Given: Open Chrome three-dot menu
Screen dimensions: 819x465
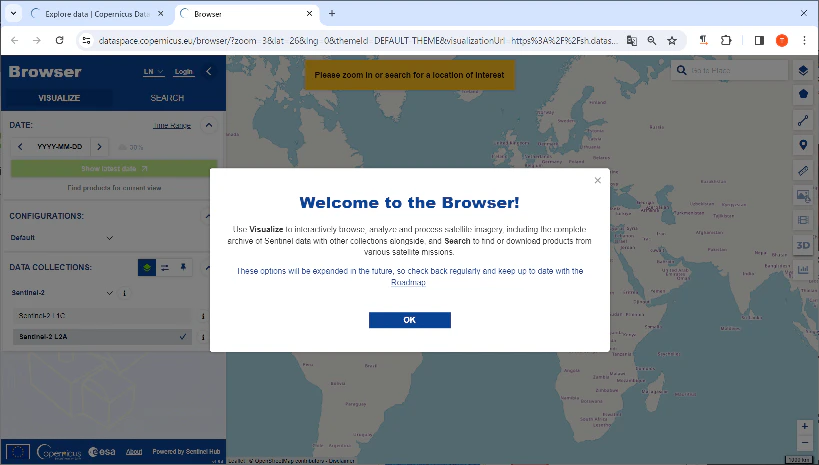Looking at the screenshot, I should pyautogui.click(x=804, y=40).
